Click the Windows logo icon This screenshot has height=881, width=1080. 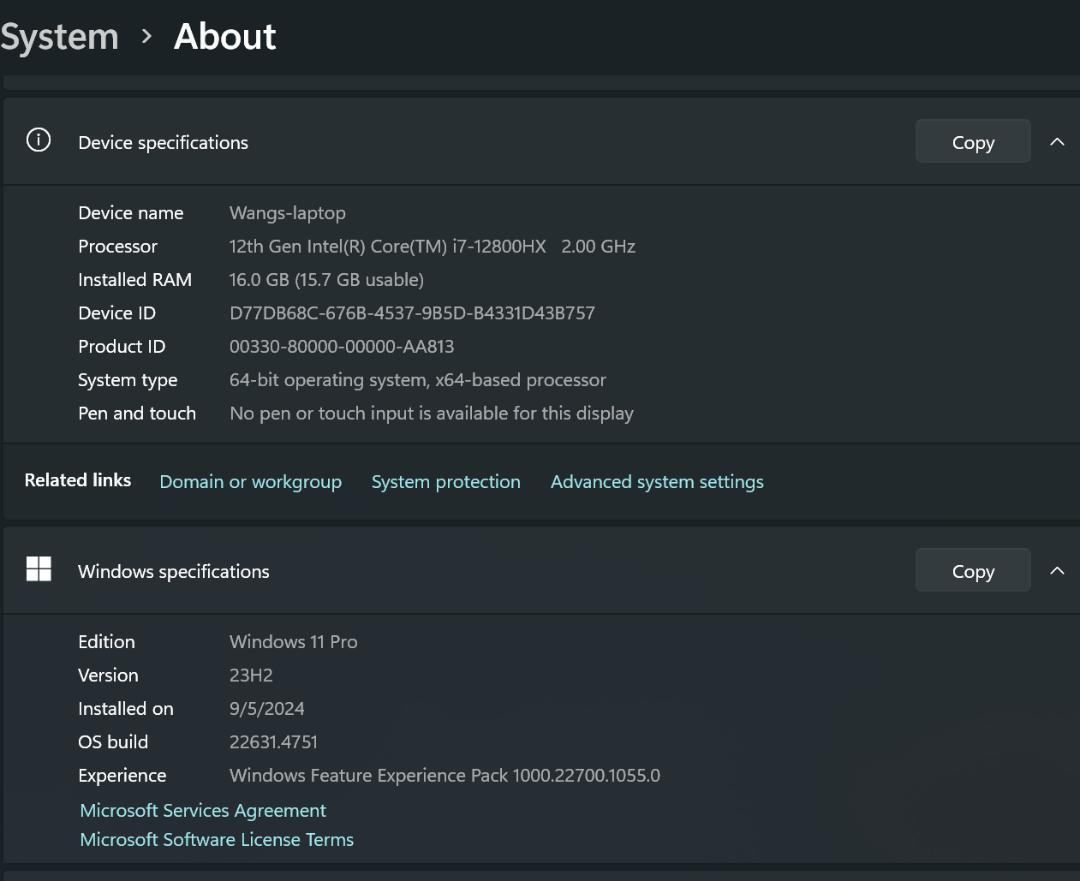tap(39, 569)
